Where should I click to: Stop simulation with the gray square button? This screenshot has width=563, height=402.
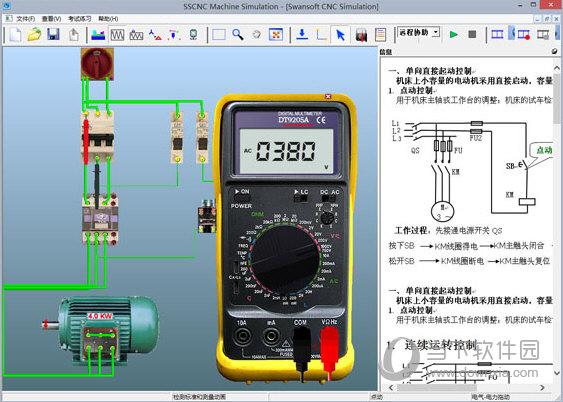point(472,34)
